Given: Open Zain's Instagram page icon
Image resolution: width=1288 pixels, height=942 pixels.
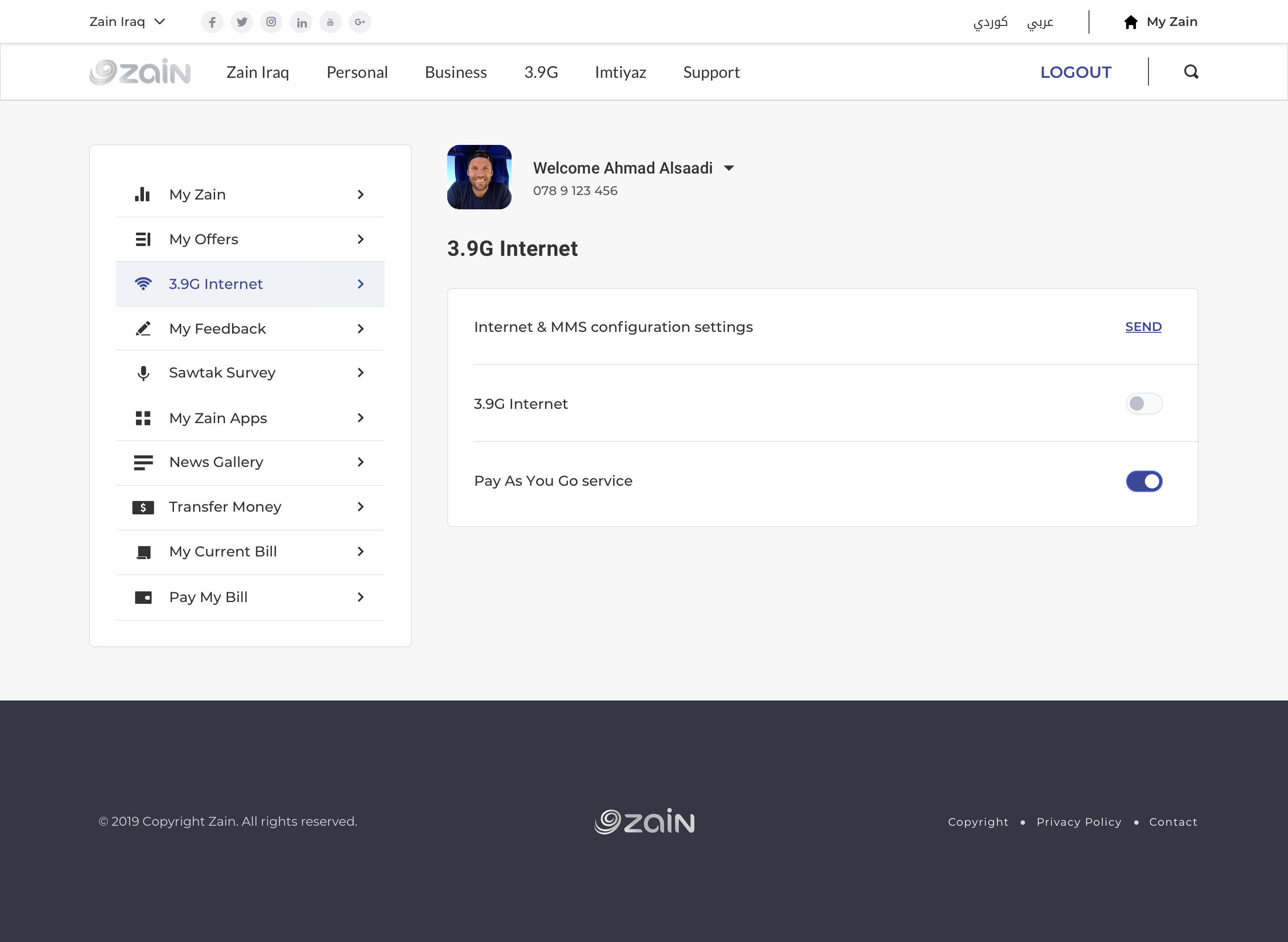Looking at the screenshot, I should [x=271, y=22].
